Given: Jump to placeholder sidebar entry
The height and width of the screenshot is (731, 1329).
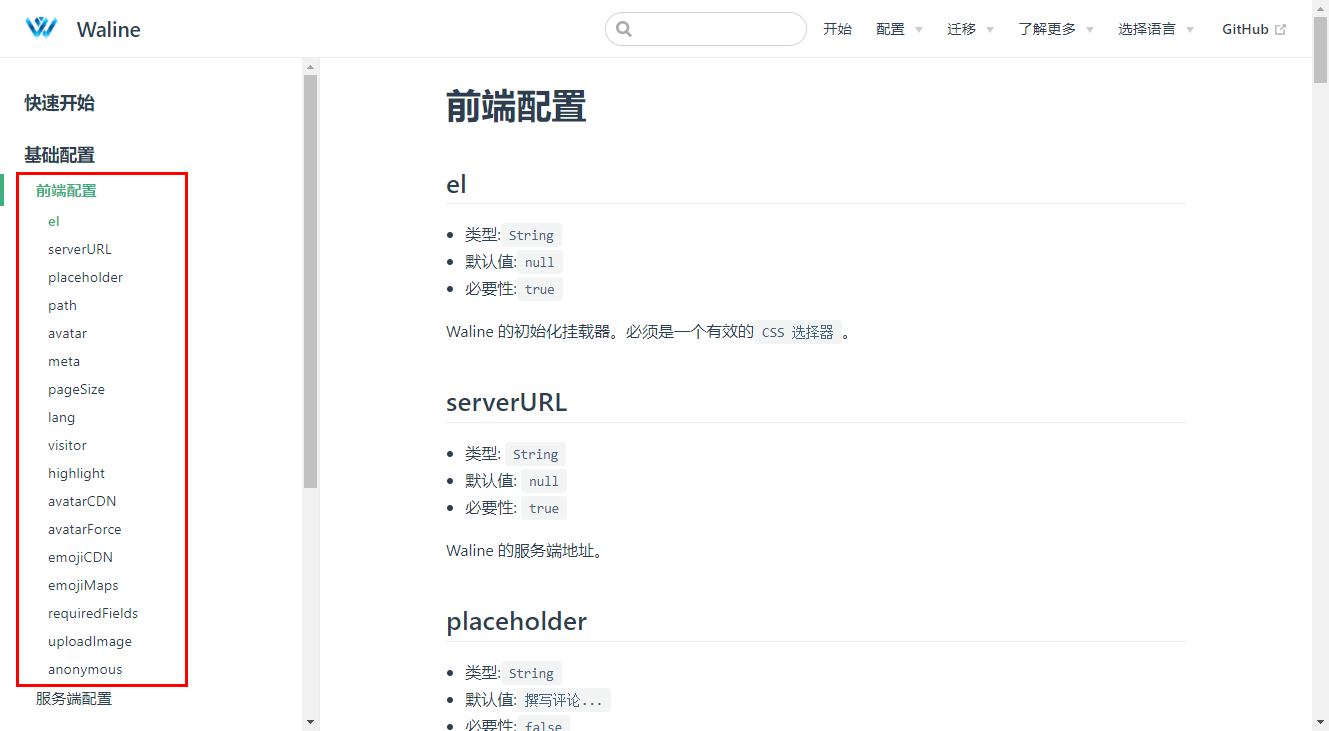Looking at the screenshot, I should (85, 277).
